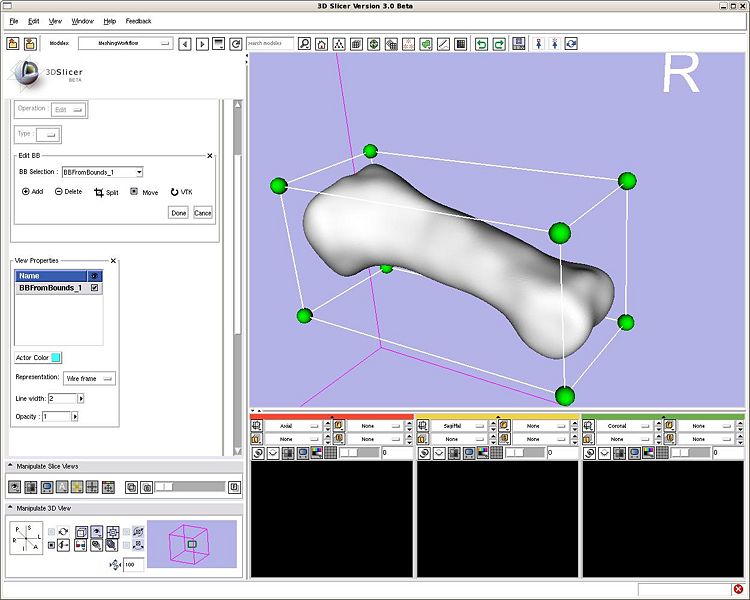Open the Representation Wire frame dropdown
Viewport: 750px width, 600px height.
point(89,378)
